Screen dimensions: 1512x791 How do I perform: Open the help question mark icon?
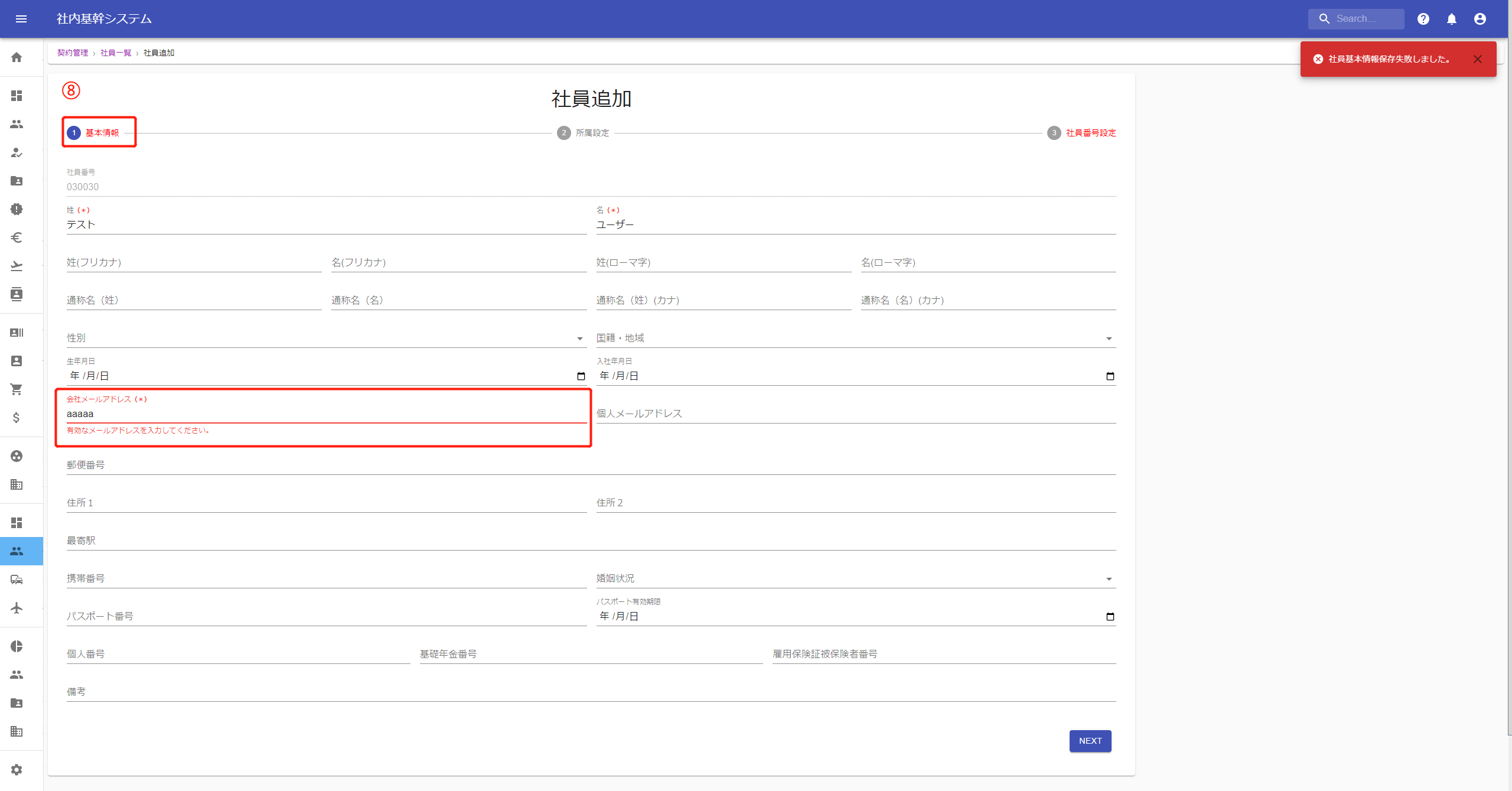(x=1423, y=19)
